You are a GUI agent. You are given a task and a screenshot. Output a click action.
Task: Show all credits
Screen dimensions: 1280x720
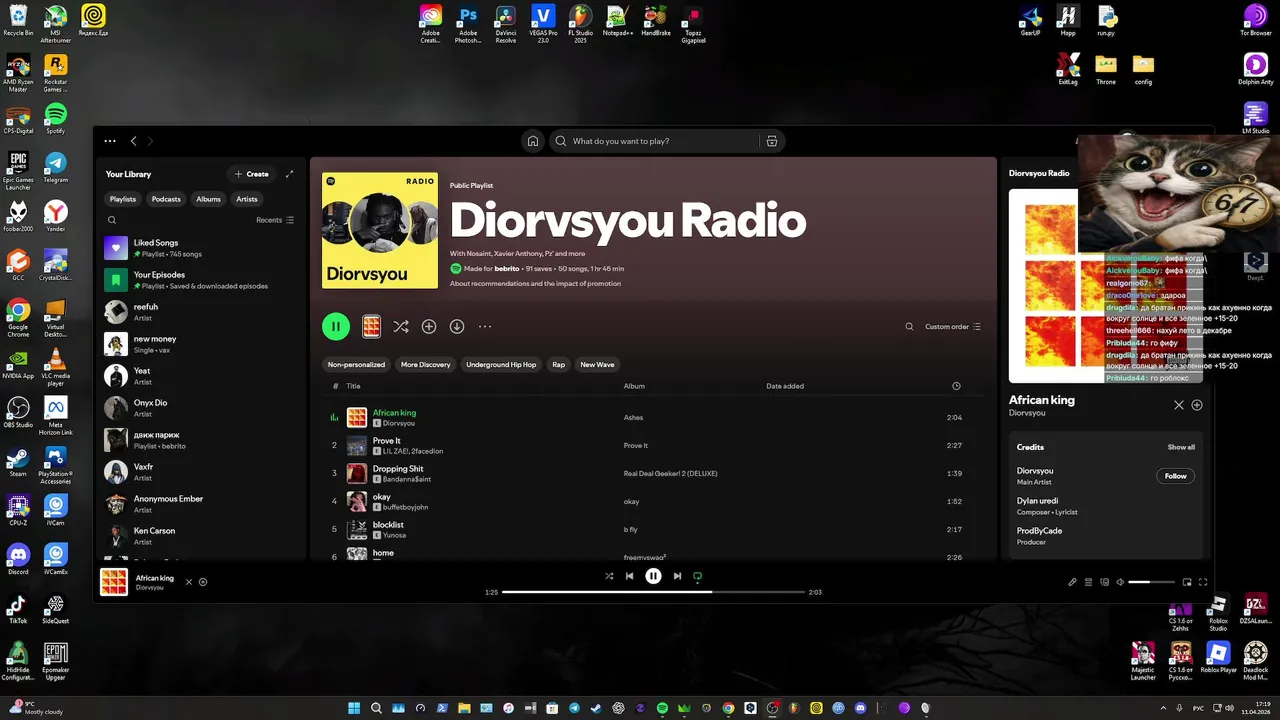[x=1181, y=447]
